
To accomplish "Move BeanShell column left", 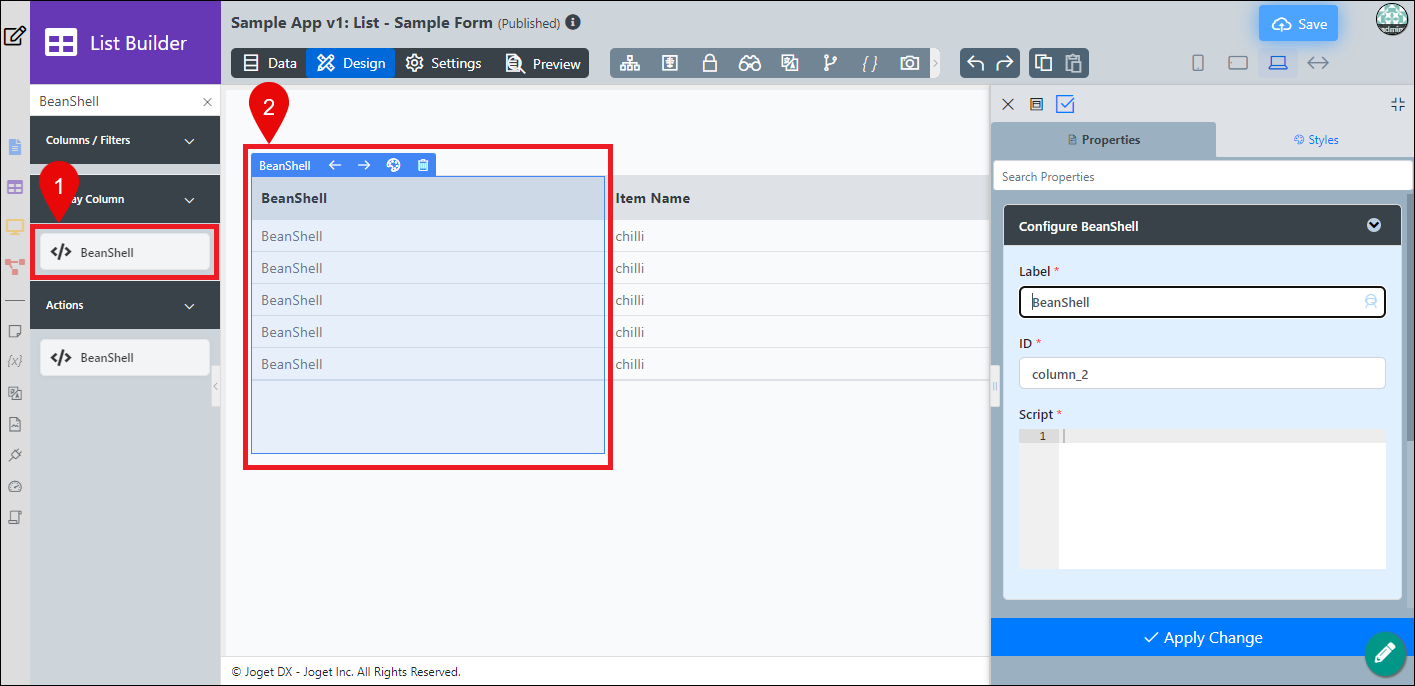I will pos(335,165).
